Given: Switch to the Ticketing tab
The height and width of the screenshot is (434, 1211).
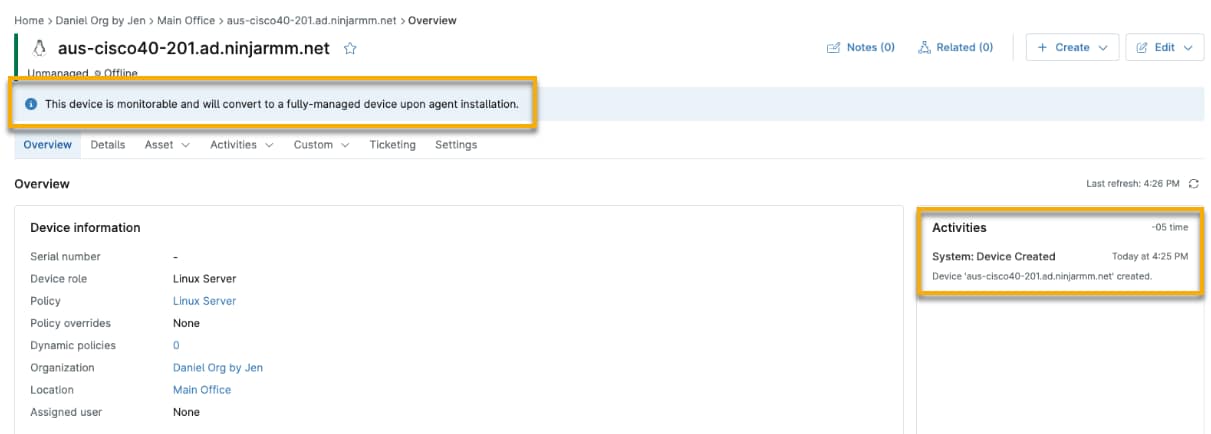Looking at the screenshot, I should click(x=392, y=145).
